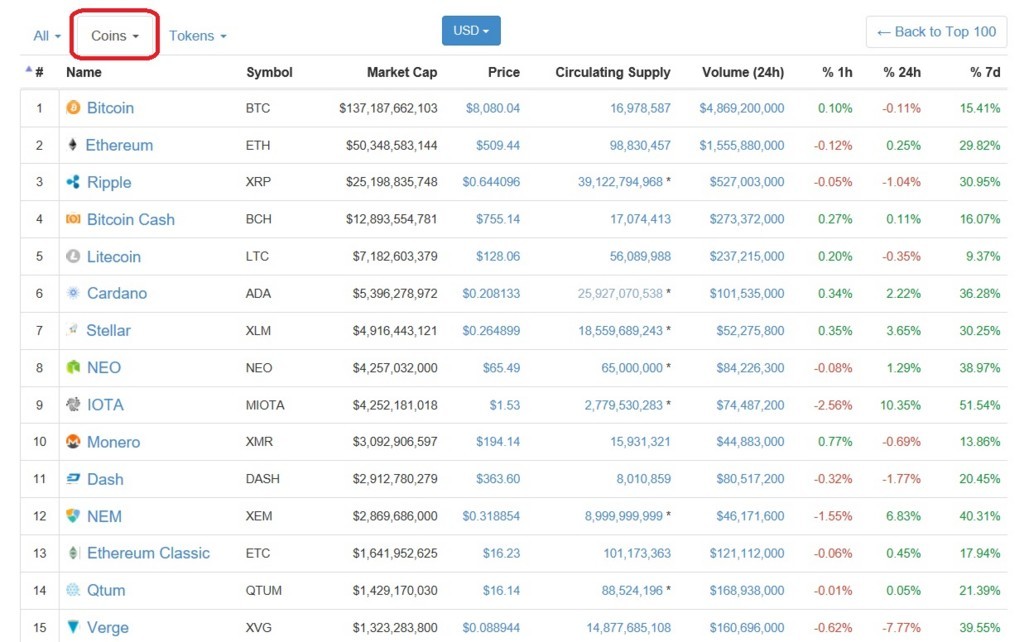This screenshot has width=1024, height=642.
Task: Click the Verge triangle logo icon
Action: 73,627
